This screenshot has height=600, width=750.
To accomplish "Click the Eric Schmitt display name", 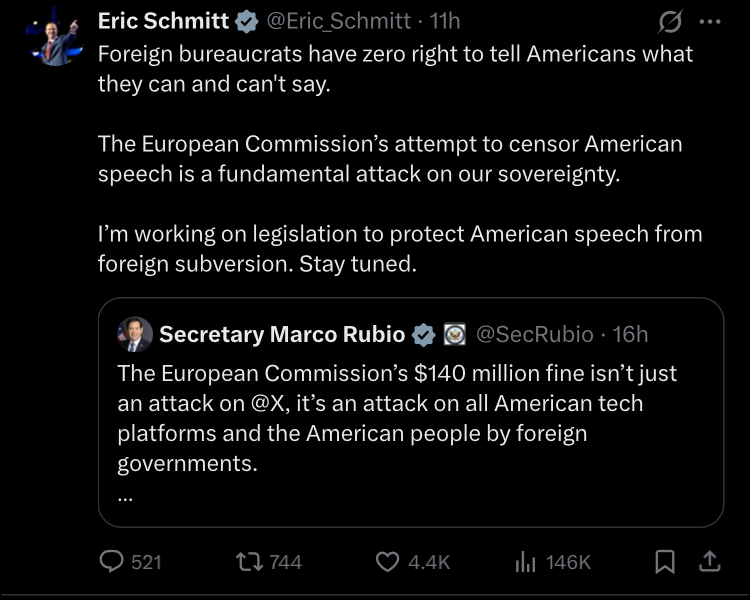I will tap(163, 20).
